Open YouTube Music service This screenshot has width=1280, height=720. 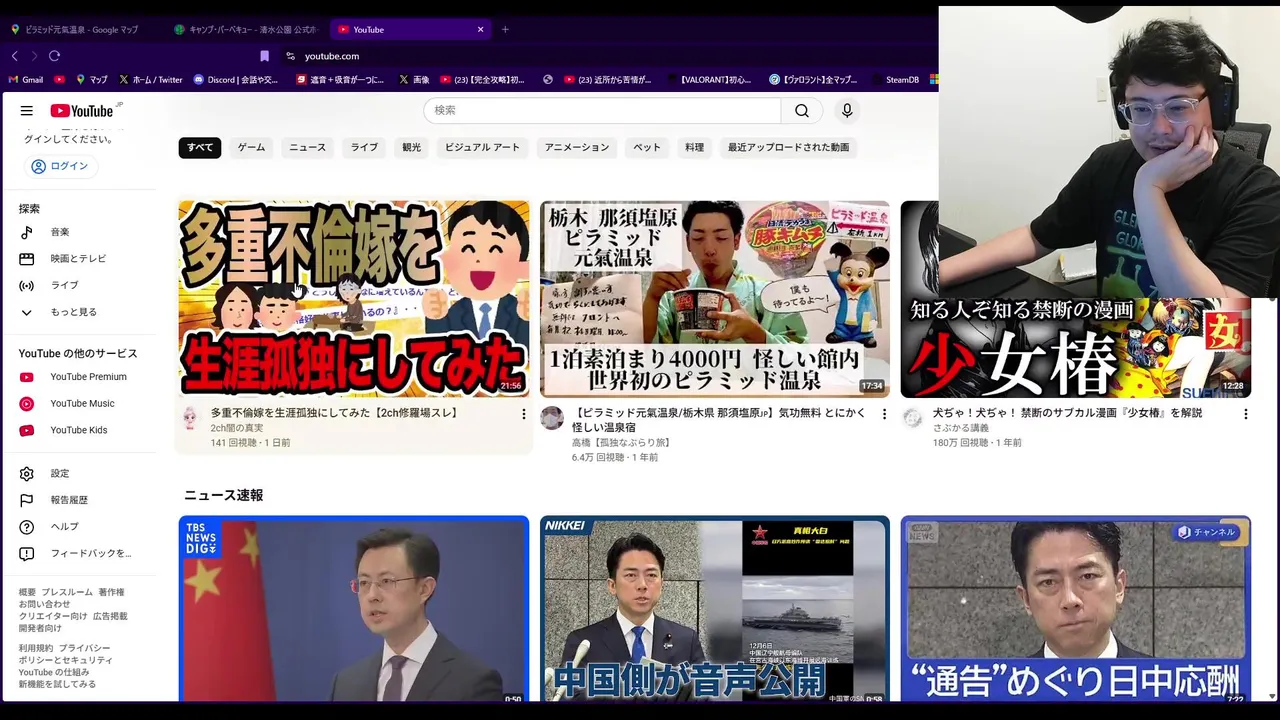80,404
